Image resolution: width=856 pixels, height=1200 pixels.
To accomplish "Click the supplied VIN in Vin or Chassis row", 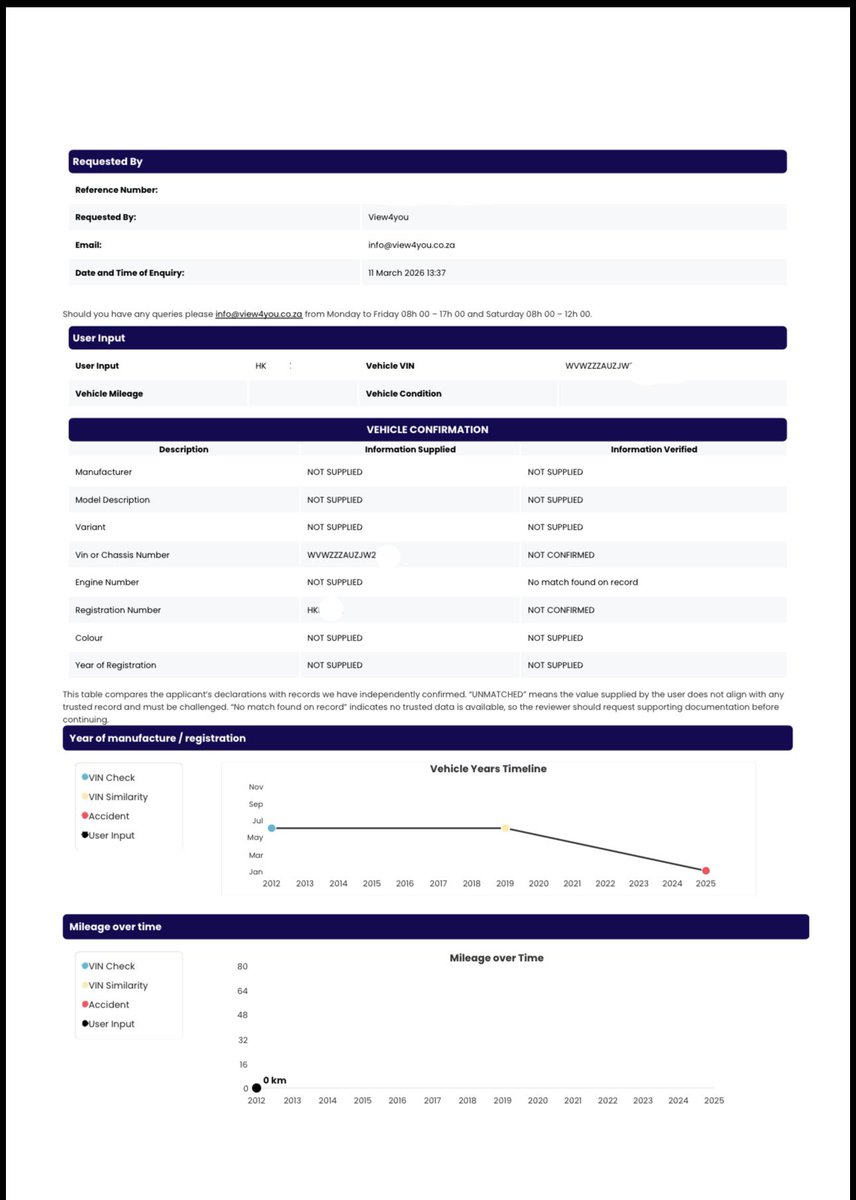I will [x=342, y=555].
